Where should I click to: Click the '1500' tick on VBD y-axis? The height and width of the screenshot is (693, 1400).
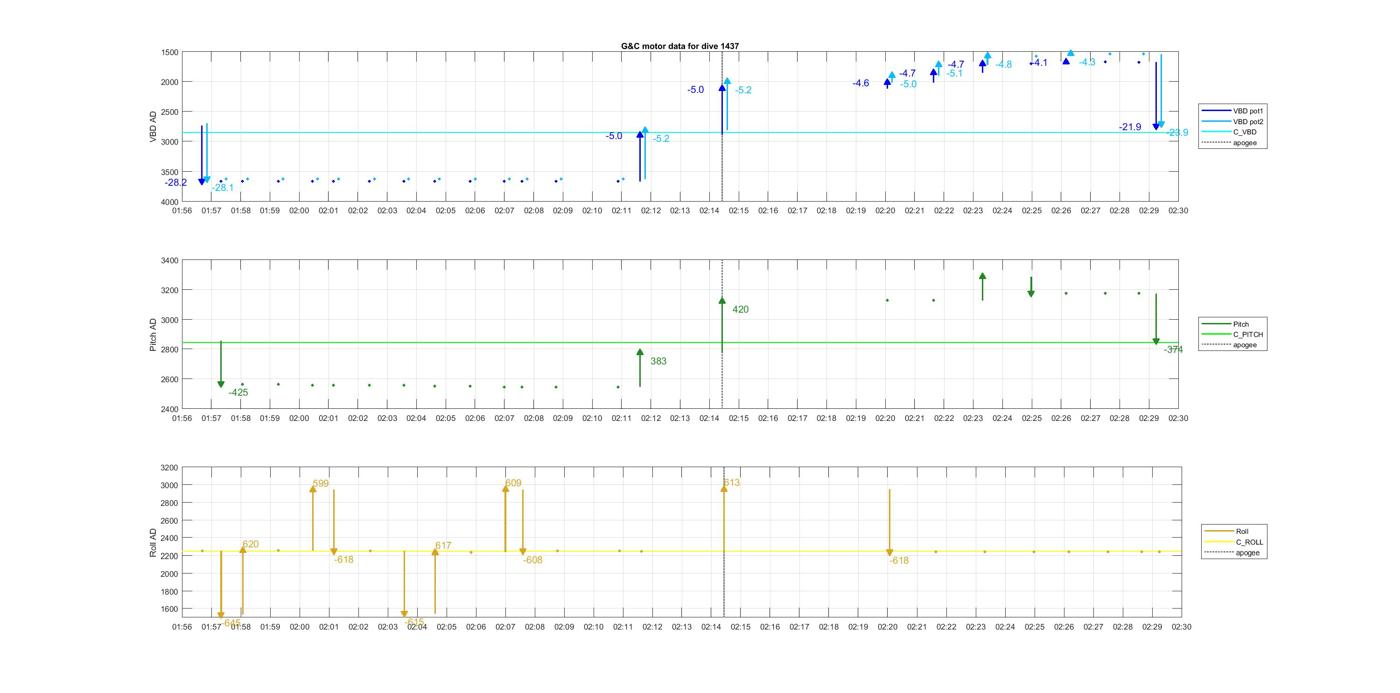168,52
